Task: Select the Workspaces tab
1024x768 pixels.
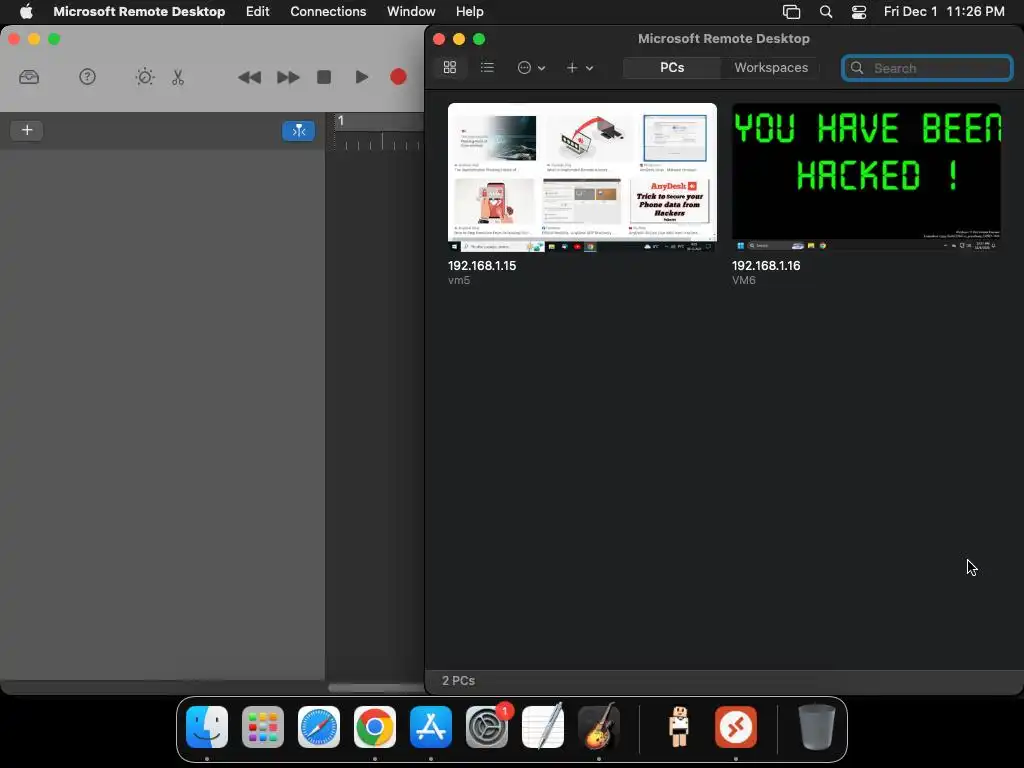Action: click(771, 67)
